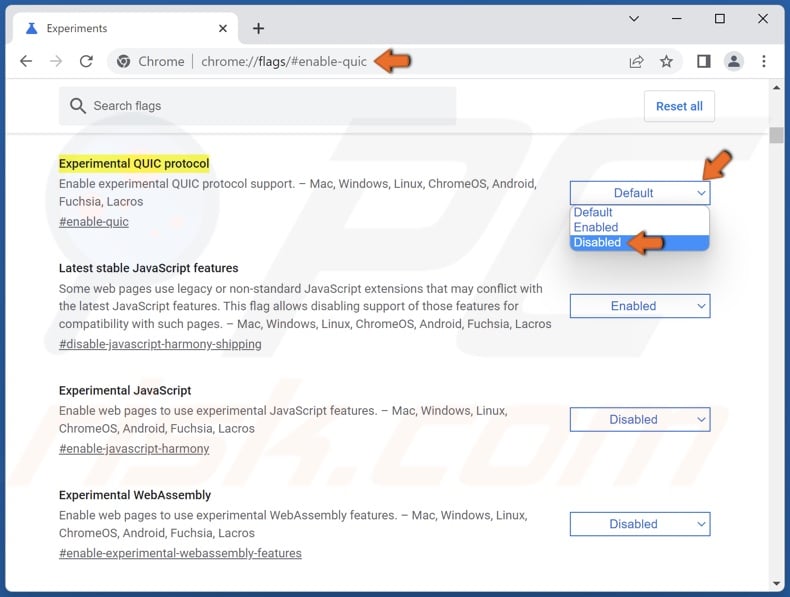This screenshot has width=790, height=597.
Task: Click the Chrome site info icon
Action: (123, 61)
